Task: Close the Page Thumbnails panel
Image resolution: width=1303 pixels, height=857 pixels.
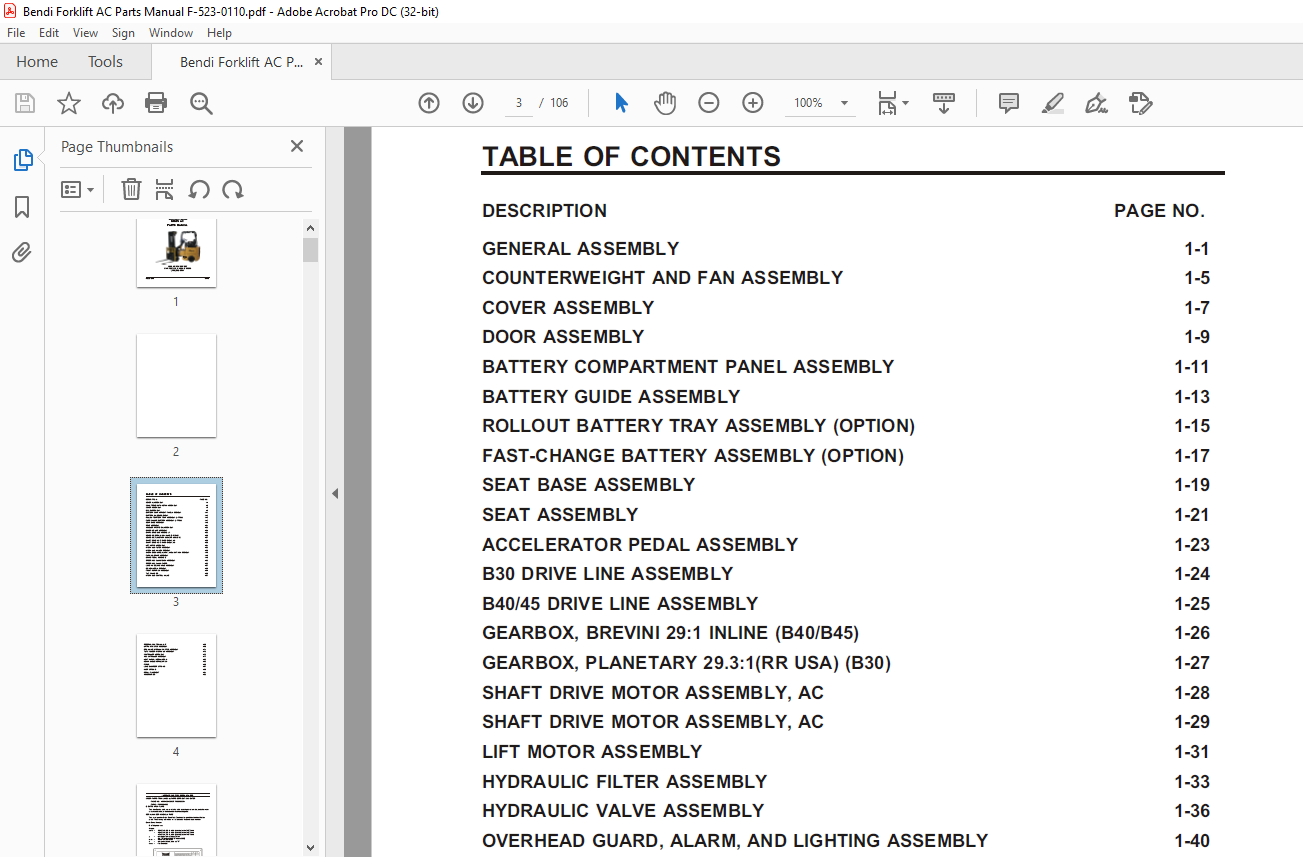Action: pos(297,146)
